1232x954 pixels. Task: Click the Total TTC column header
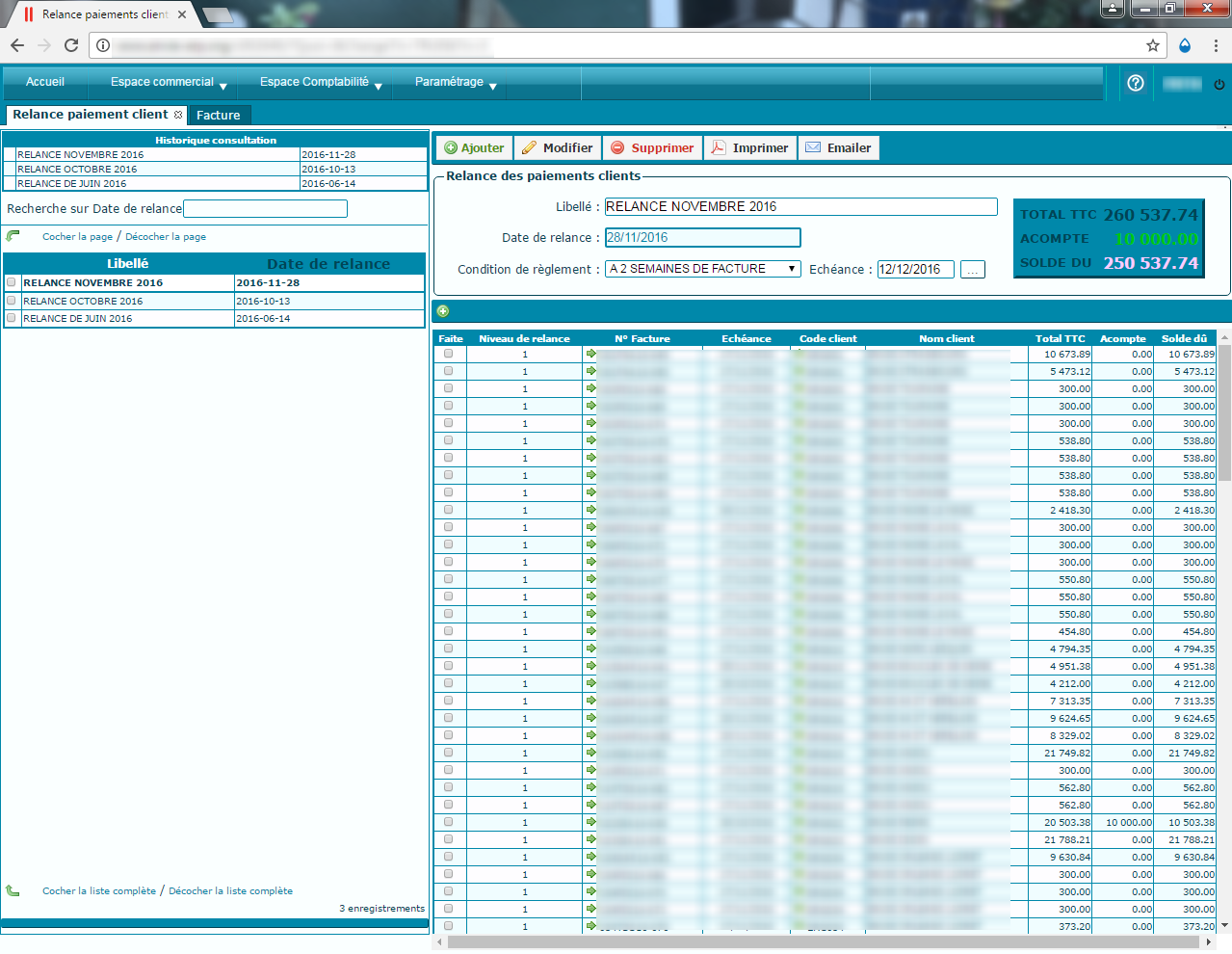click(x=1060, y=339)
